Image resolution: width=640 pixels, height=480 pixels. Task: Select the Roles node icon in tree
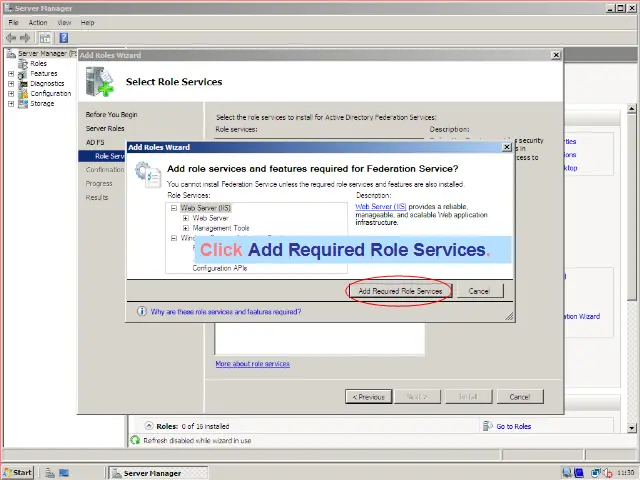[x=23, y=64]
